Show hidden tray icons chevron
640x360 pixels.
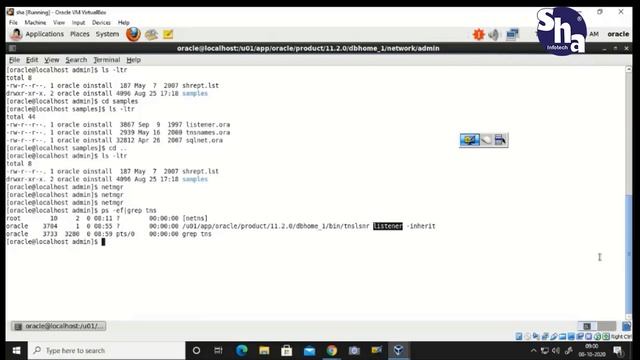tap(533, 350)
